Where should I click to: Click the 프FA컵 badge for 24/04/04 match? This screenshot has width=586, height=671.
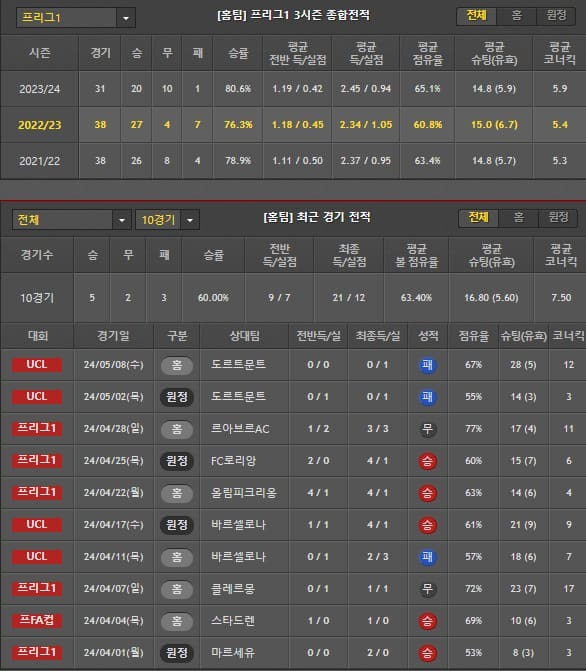coord(37,621)
